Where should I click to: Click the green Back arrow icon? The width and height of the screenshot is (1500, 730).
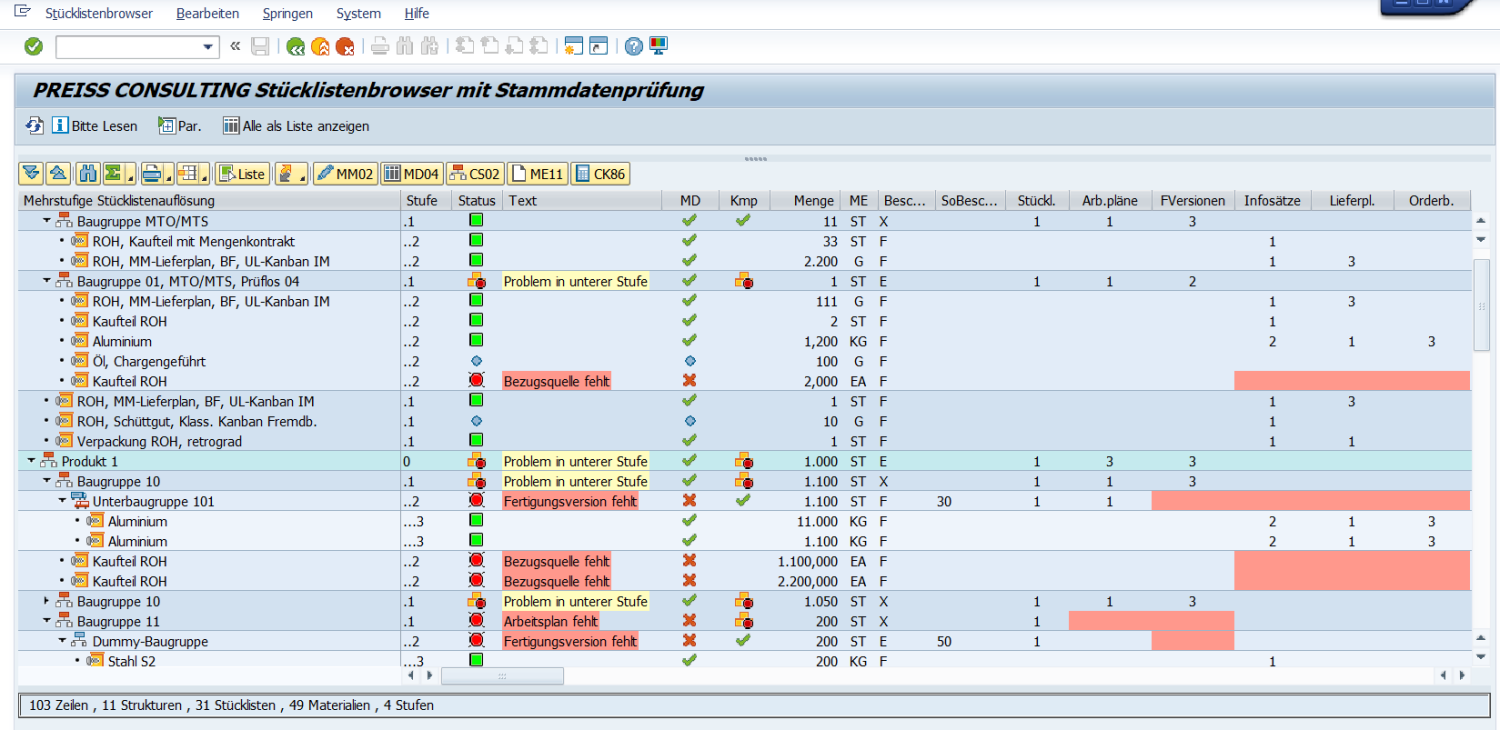295,46
